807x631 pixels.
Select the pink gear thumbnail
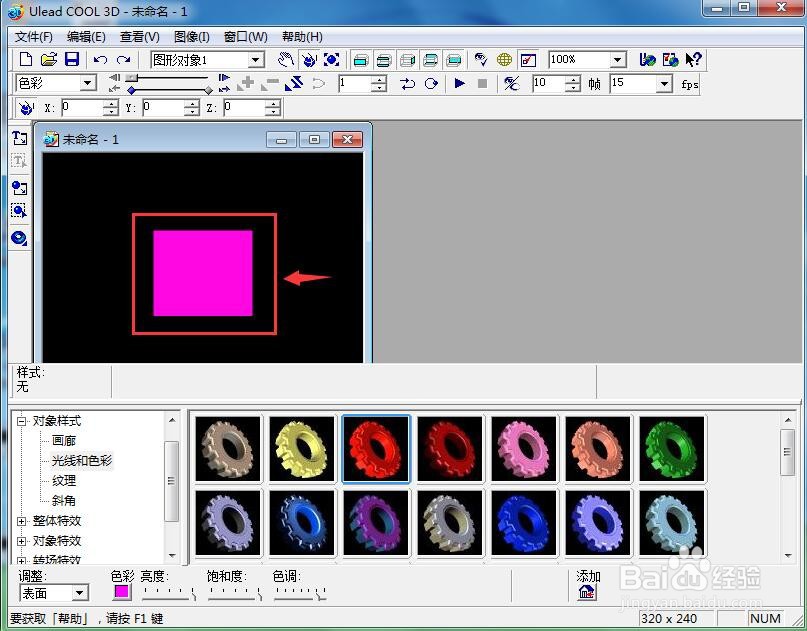tap(524, 449)
